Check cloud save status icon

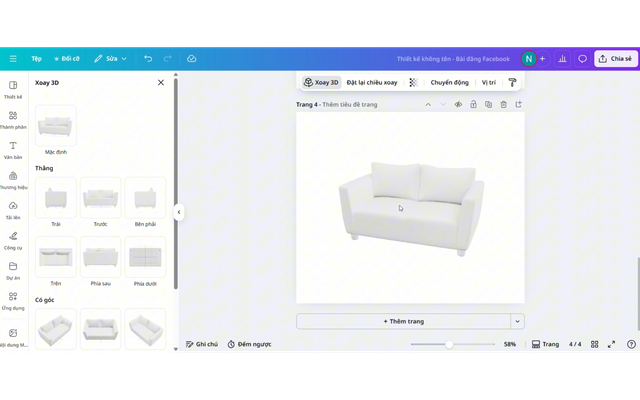[x=191, y=59]
